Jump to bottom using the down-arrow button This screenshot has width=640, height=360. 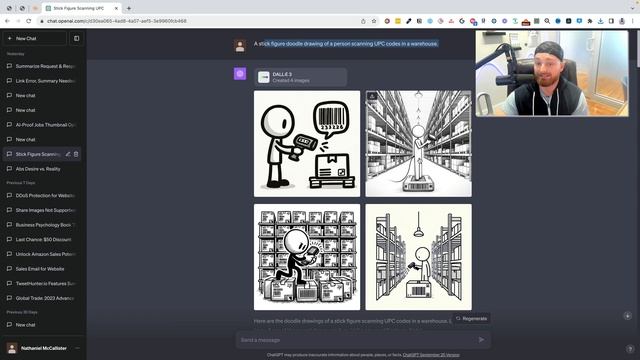click(x=627, y=316)
